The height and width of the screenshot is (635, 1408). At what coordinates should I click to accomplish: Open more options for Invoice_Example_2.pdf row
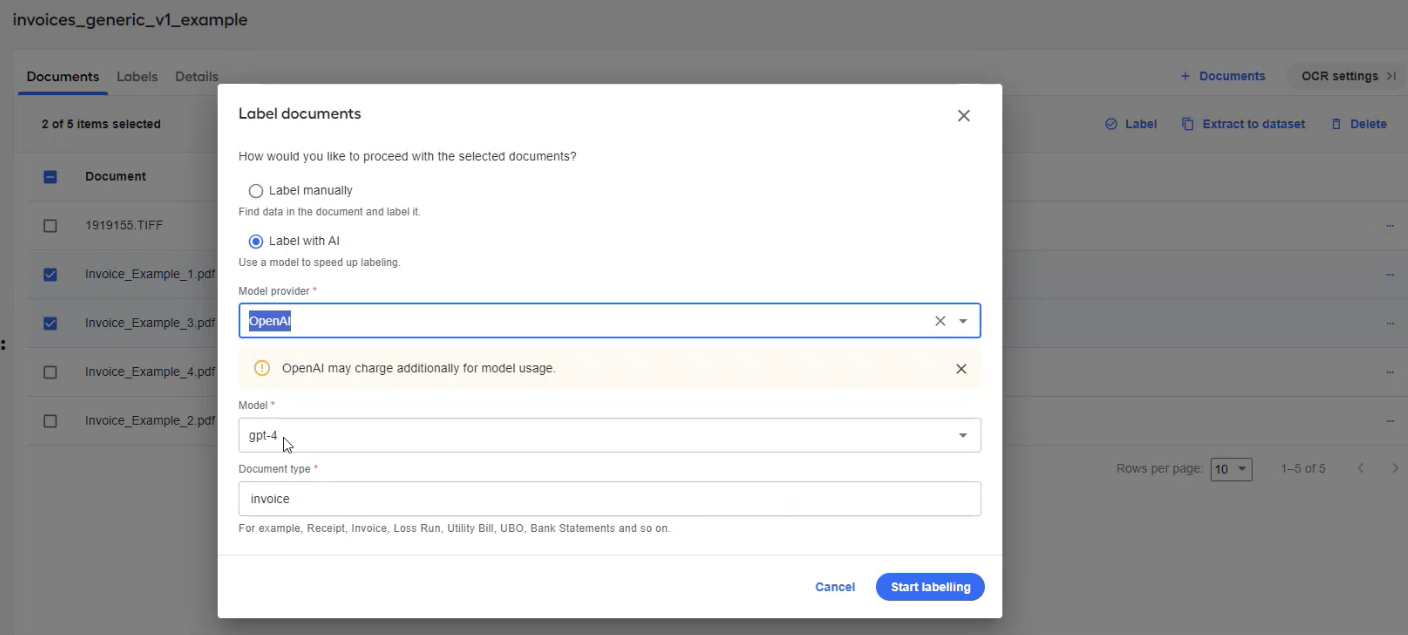click(1390, 421)
